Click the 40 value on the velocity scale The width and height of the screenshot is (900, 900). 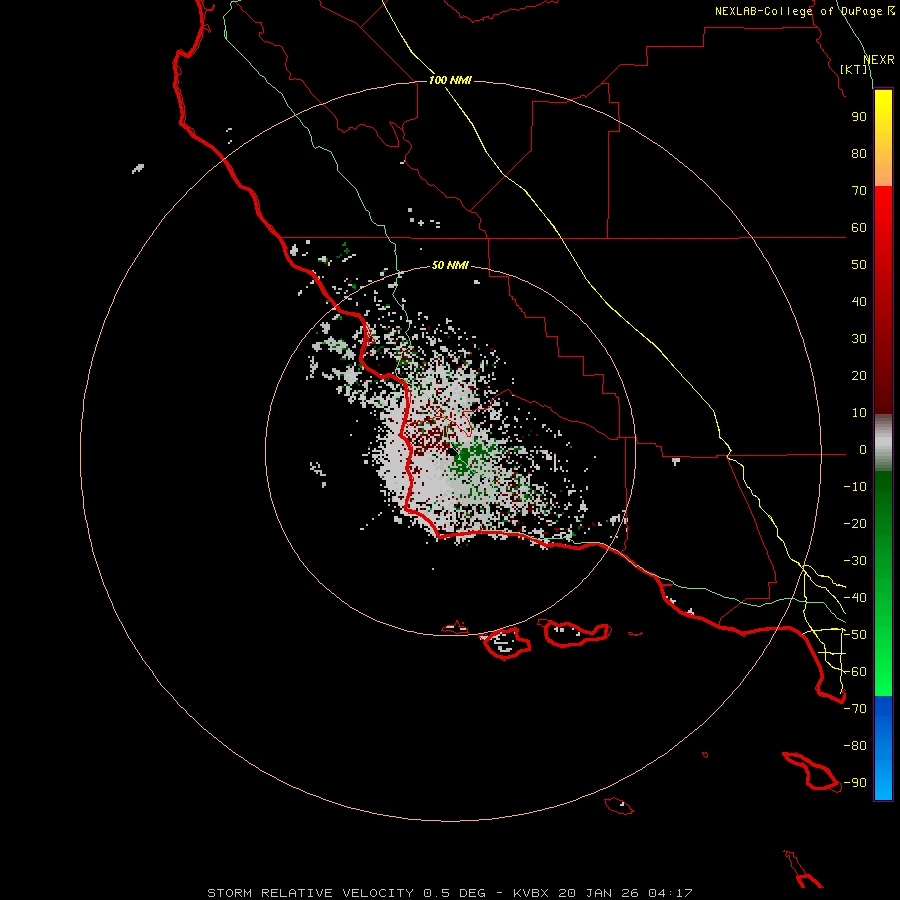(859, 302)
